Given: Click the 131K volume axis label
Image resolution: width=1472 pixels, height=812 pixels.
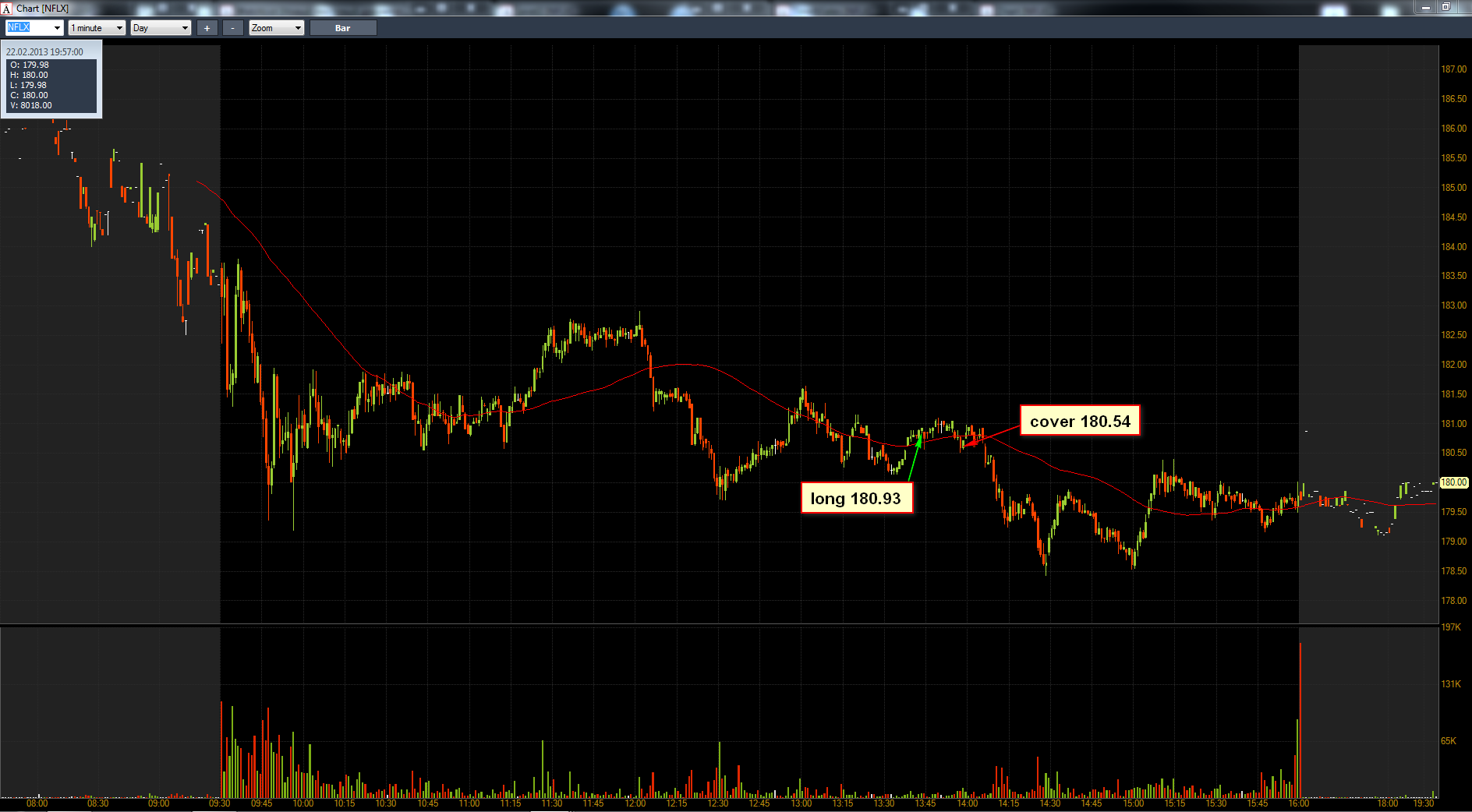Looking at the screenshot, I should click(1451, 684).
